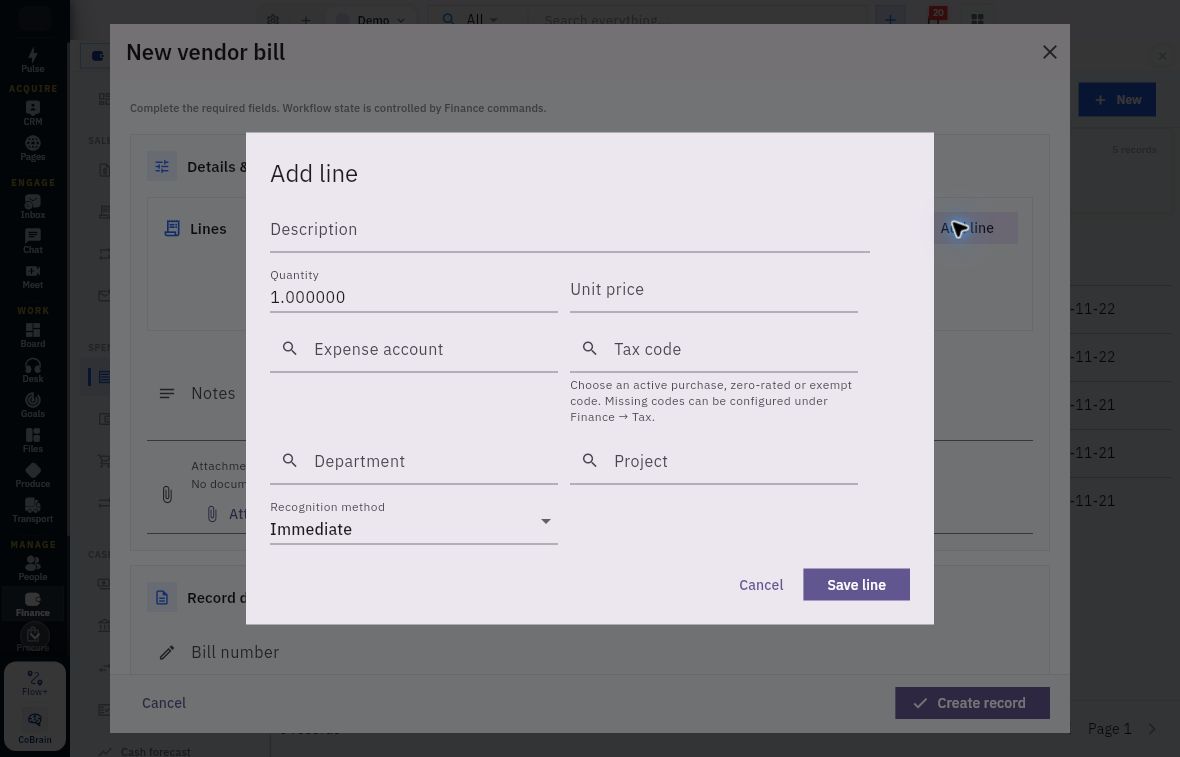Click the Tax code search icon
This screenshot has width=1180, height=757.
click(x=590, y=348)
